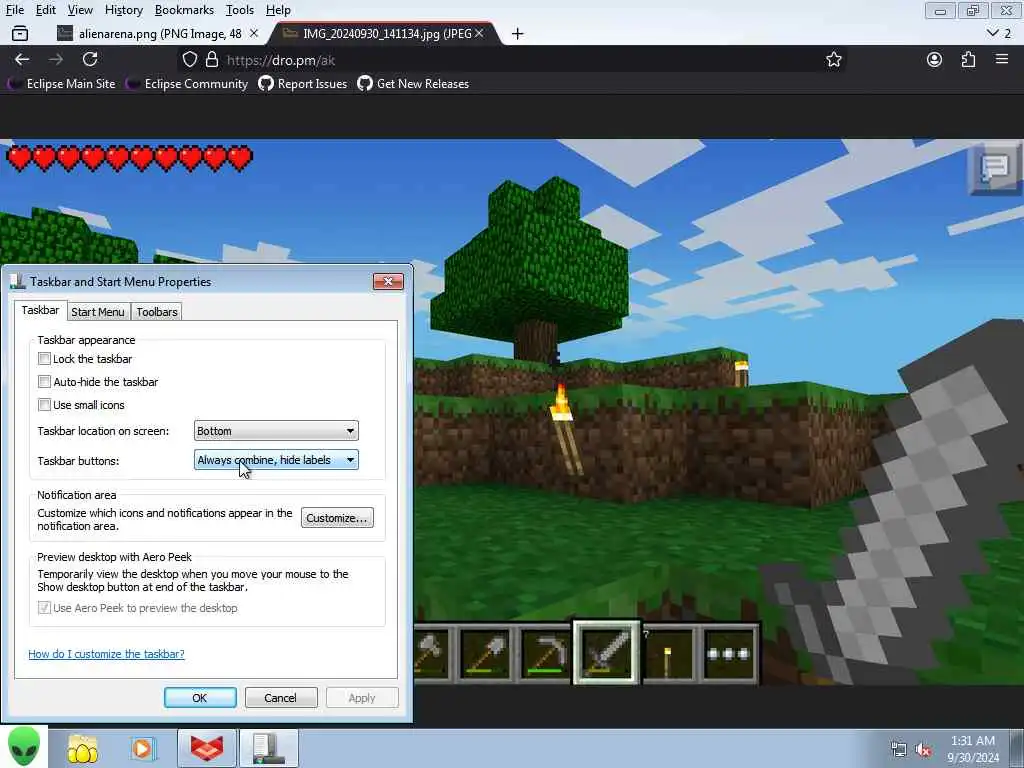Open the Report Issues bookmark
Screen dimensions: 1024x768
(x=303, y=84)
